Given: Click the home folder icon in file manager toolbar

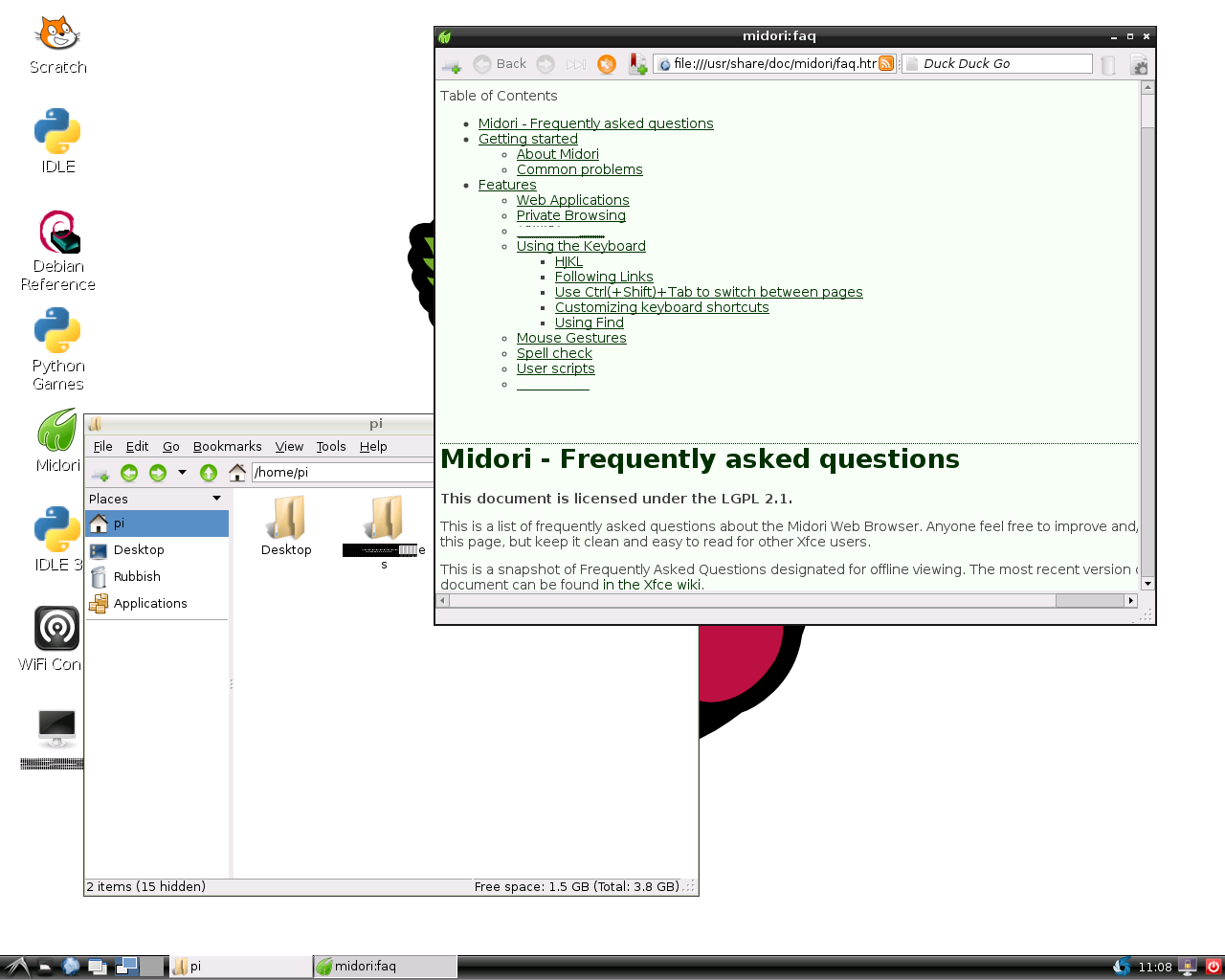Looking at the screenshot, I should (x=237, y=473).
